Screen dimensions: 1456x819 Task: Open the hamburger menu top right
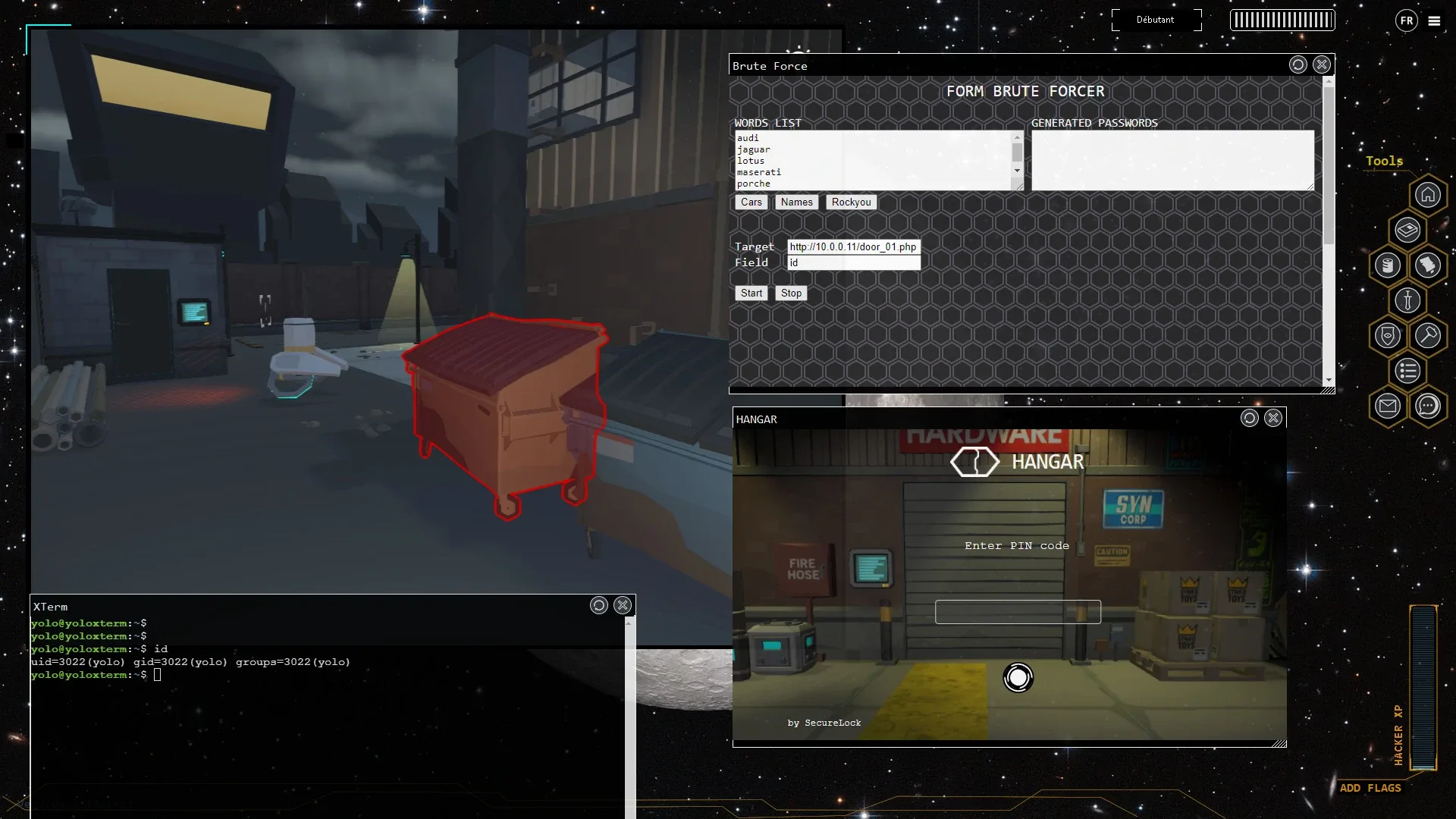coord(1434,20)
